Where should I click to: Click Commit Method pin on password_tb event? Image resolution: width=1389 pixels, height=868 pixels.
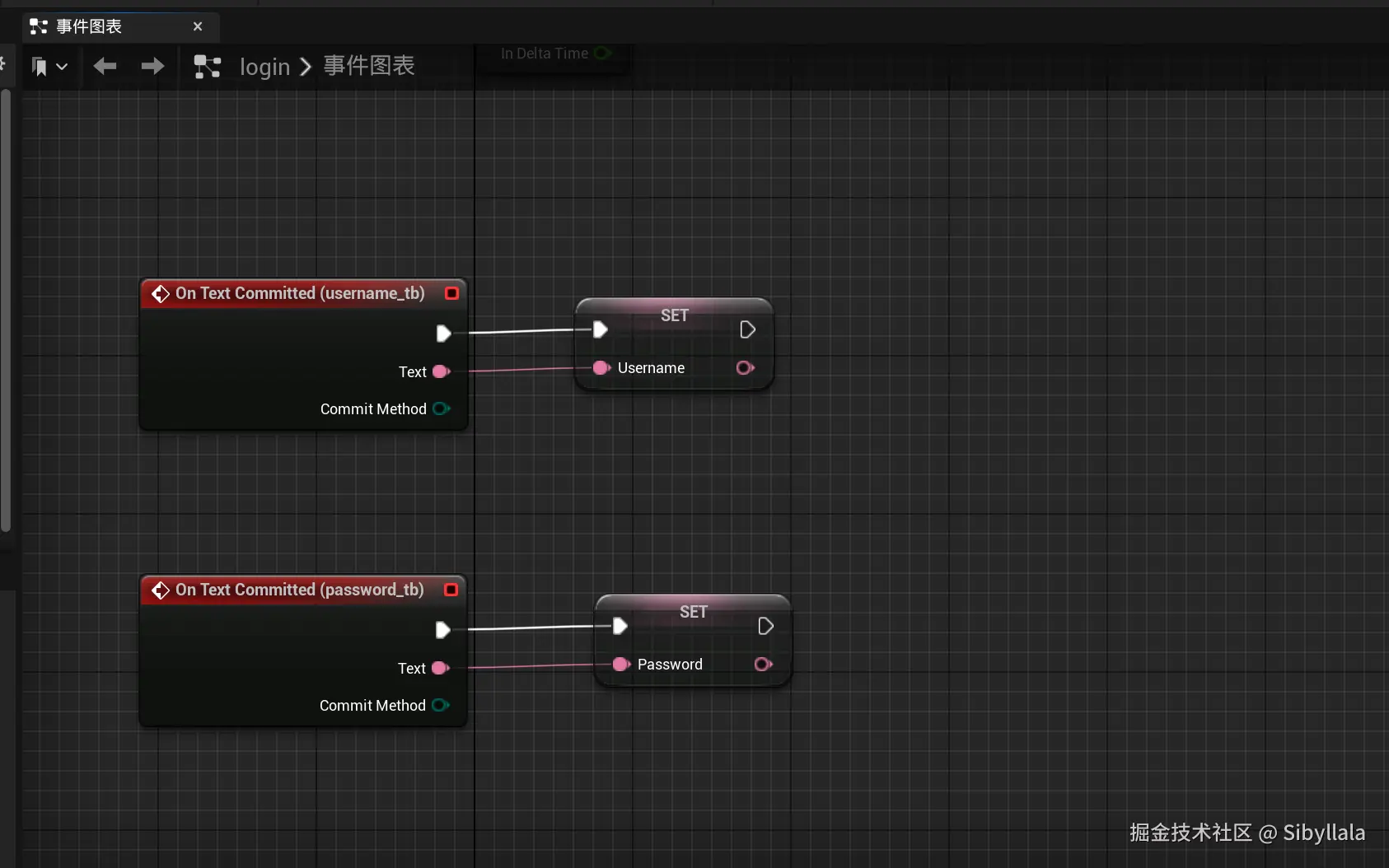point(441,705)
